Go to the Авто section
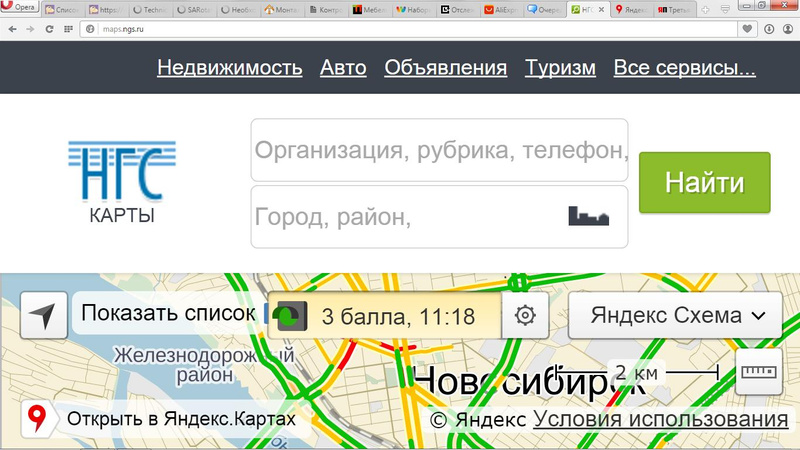 pyautogui.click(x=343, y=68)
